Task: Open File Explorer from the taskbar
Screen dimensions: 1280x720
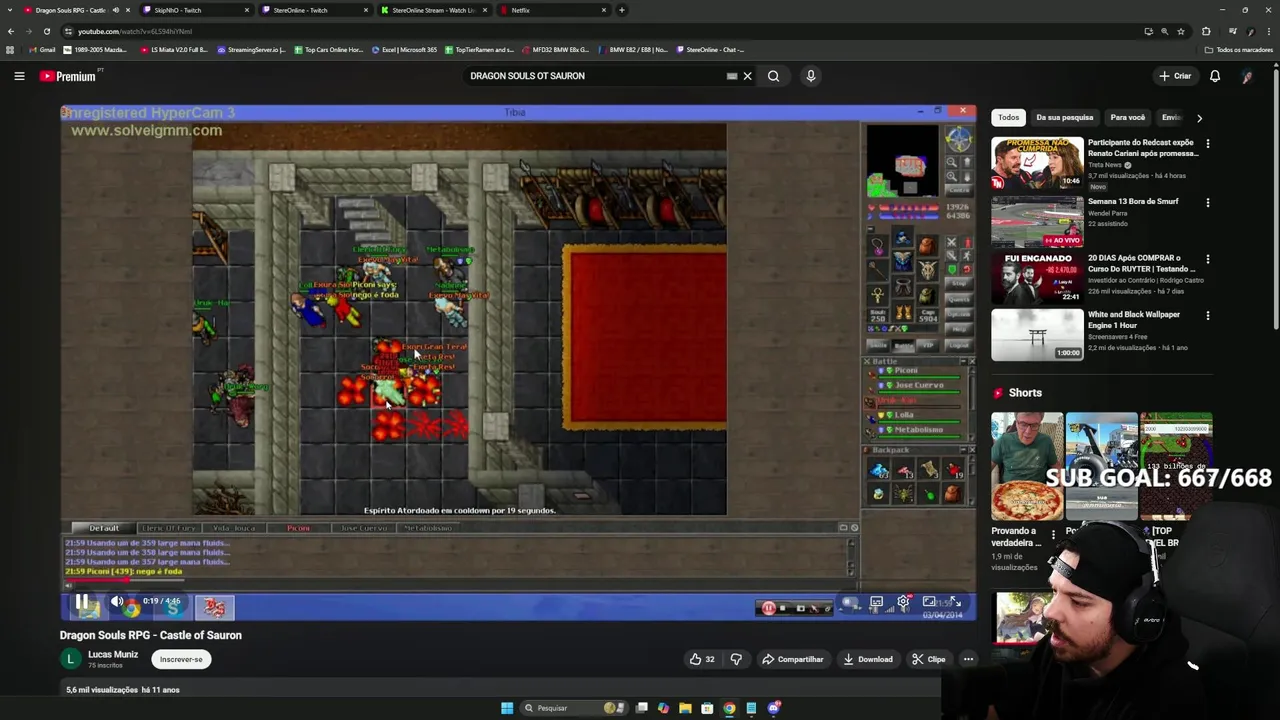Action: pyautogui.click(x=685, y=708)
